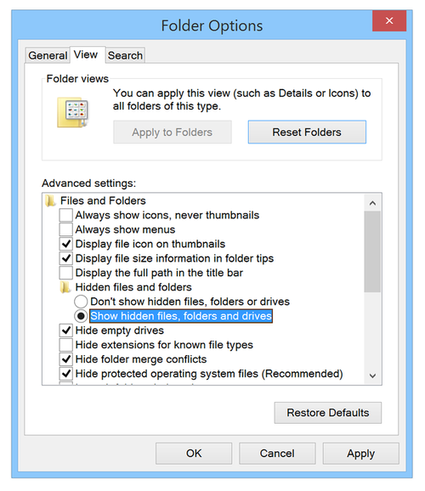This screenshot has height=491, width=425.
Task: Click the Files and Folders folder icon
Action: [x=50, y=201]
